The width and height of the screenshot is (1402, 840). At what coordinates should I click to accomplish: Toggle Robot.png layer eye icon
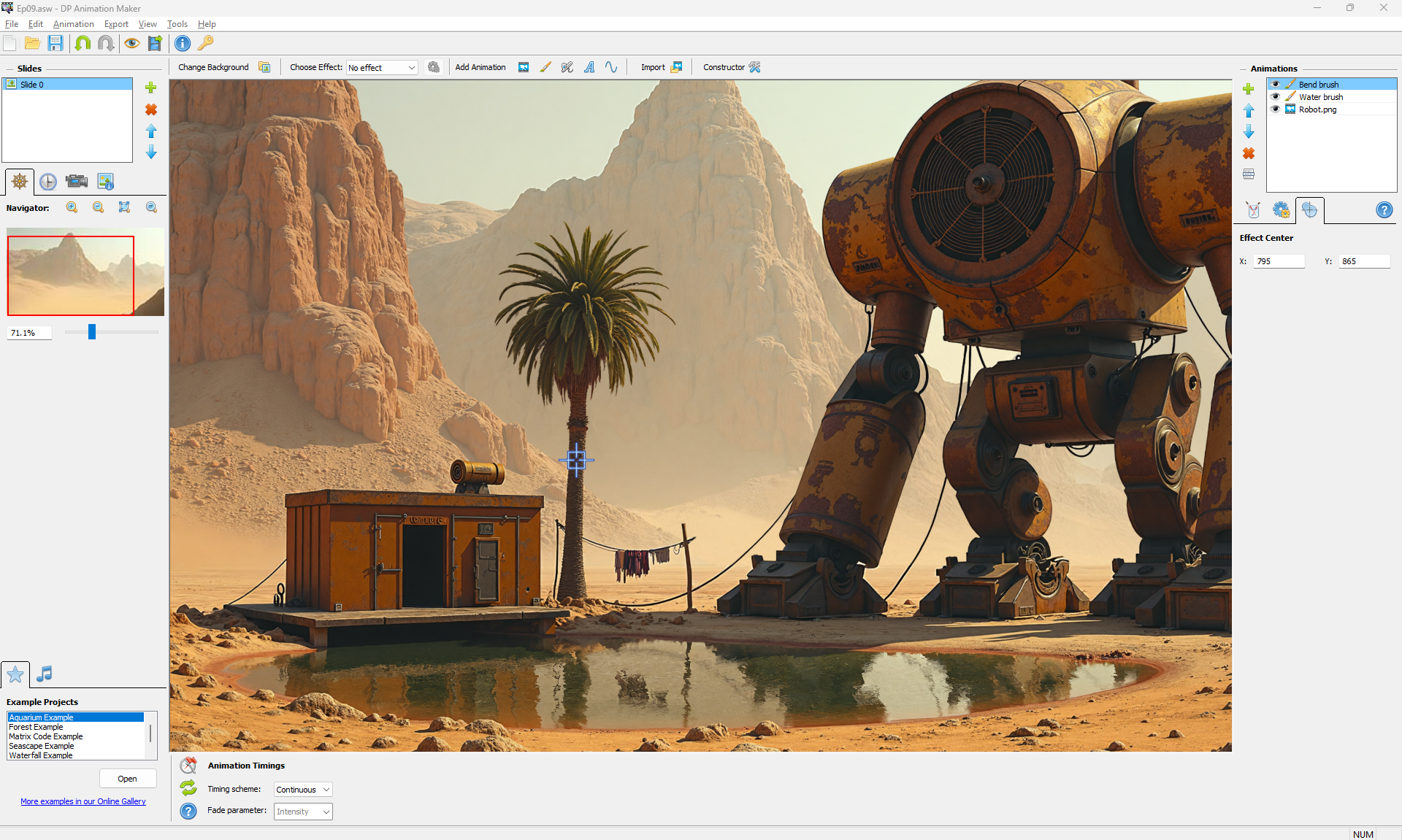(1276, 109)
